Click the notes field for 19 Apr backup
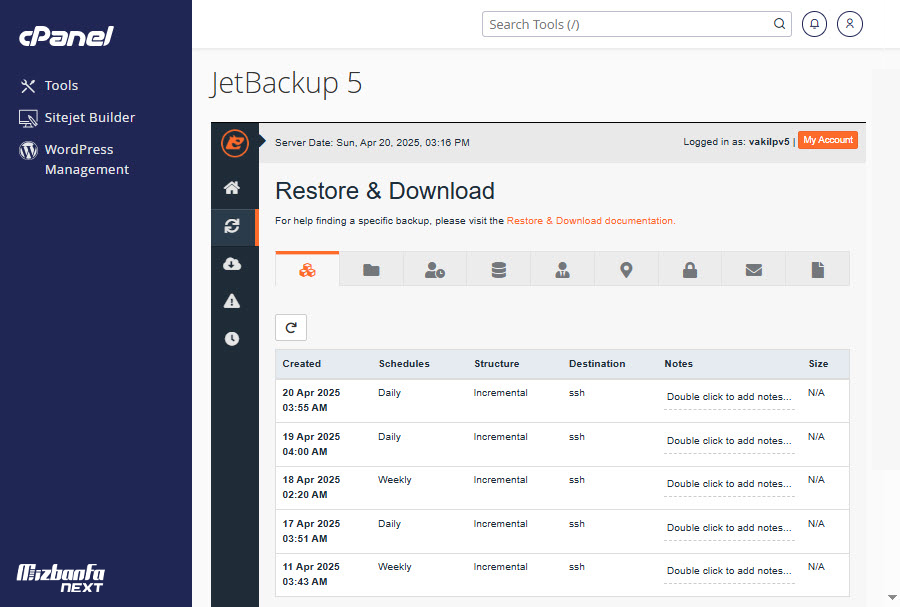Viewport: 900px width, 607px height. coord(729,441)
